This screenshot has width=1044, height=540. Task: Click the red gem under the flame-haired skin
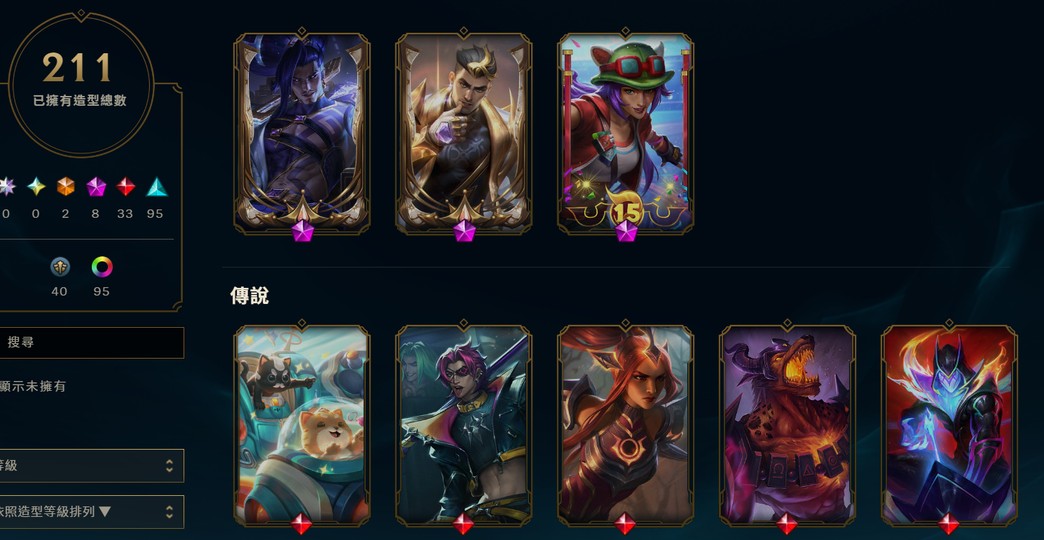(625, 523)
